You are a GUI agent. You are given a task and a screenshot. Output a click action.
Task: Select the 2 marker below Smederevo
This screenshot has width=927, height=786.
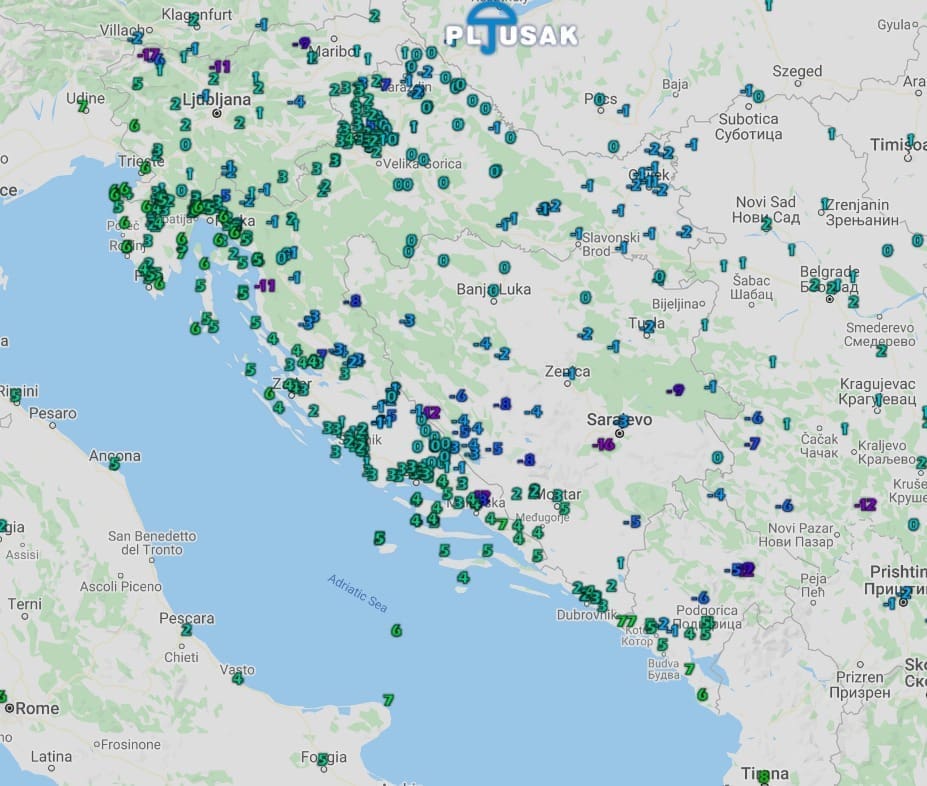coord(881,351)
